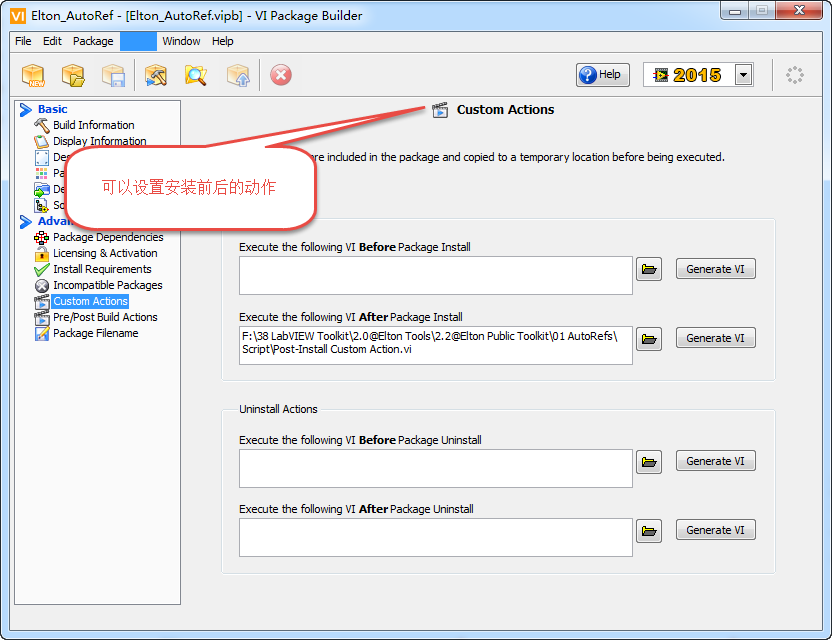Click the magnifier preview toolbar icon
The height and width of the screenshot is (640, 832).
(x=196, y=75)
